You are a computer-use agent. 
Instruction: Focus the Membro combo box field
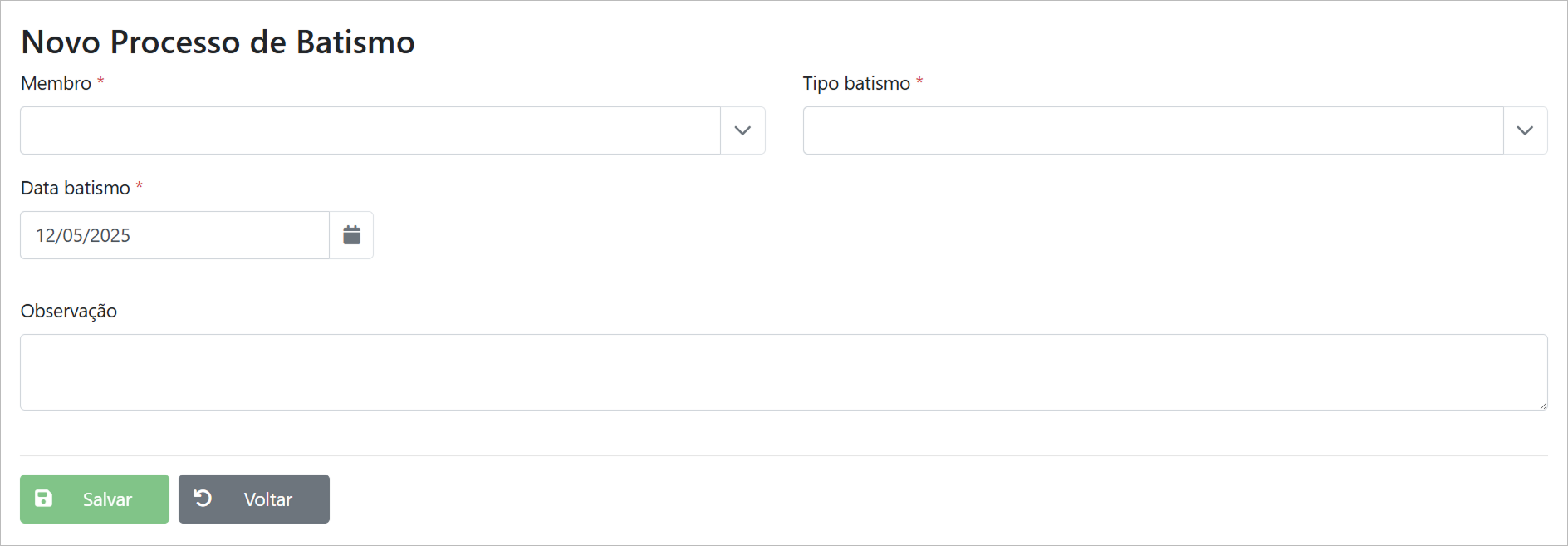click(x=370, y=130)
